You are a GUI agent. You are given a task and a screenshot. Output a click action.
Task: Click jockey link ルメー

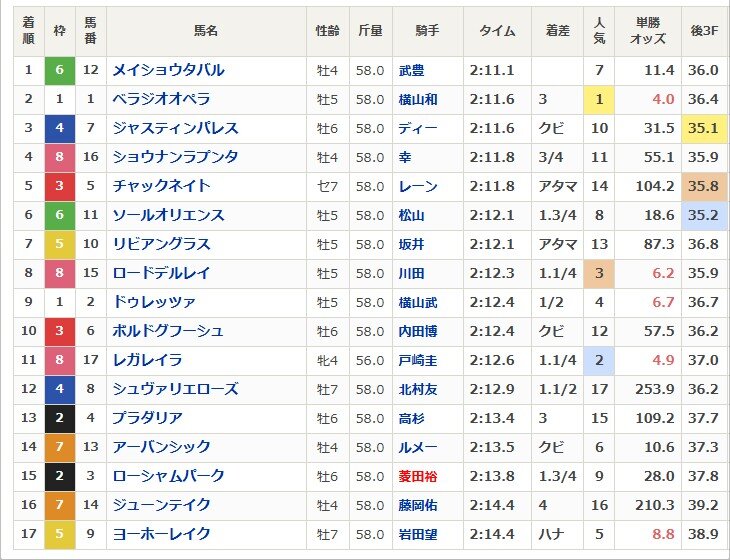click(418, 447)
